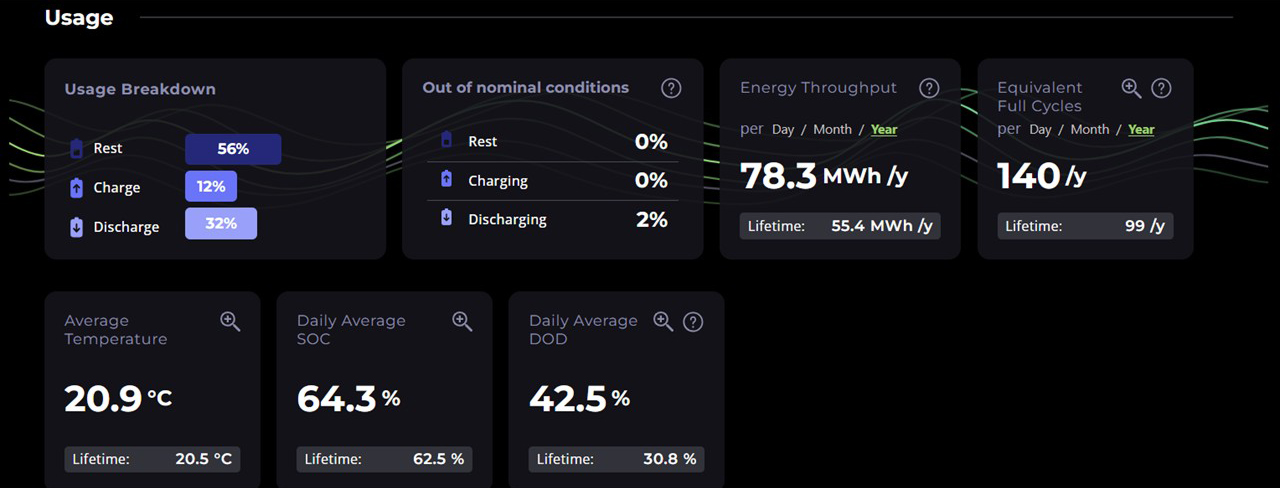This screenshot has height=488, width=1280.
Task: Select Year for Equivalent Full Cycles
Action: tap(1141, 130)
